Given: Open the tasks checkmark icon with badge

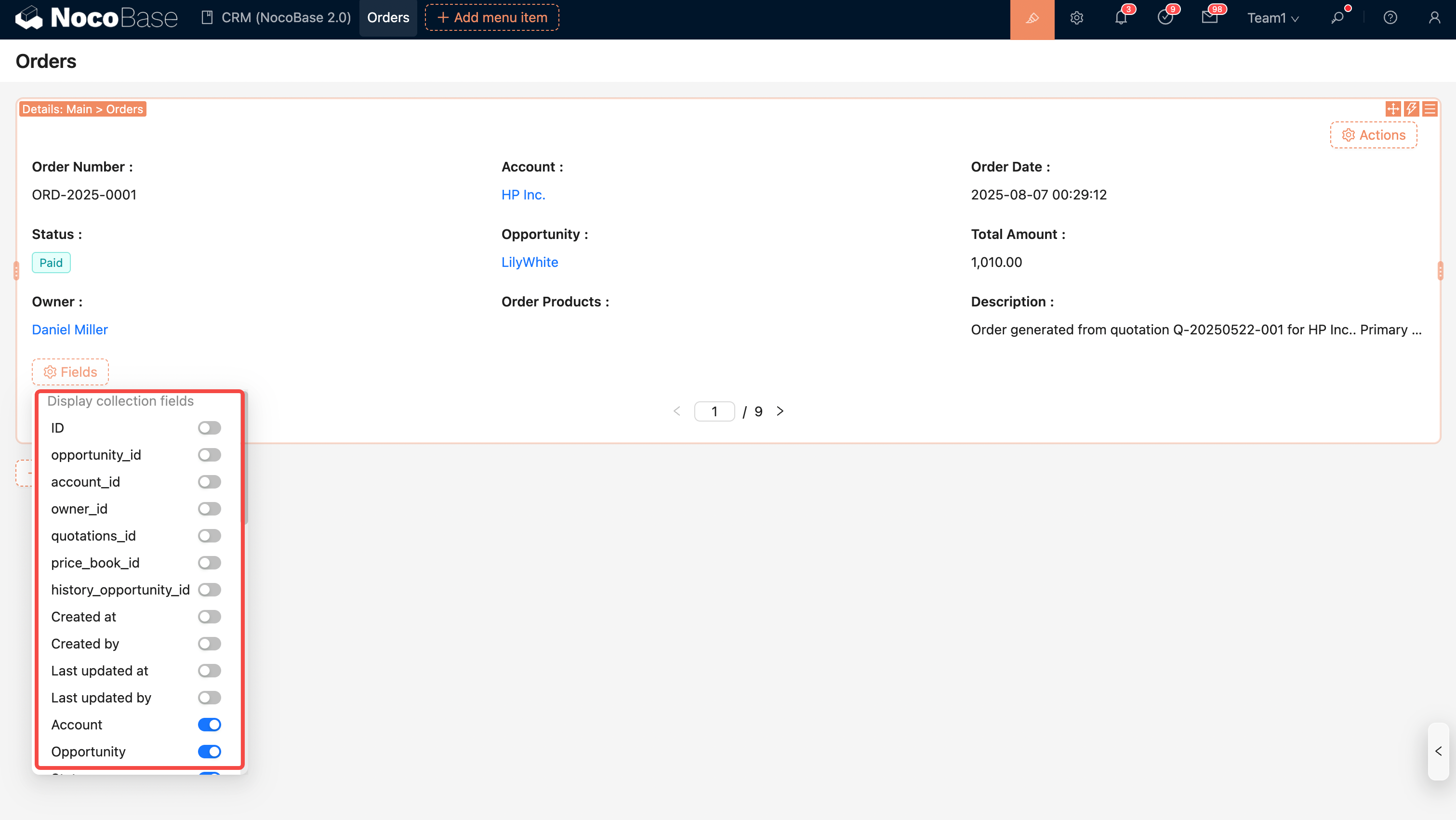Looking at the screenshot, I should pos(1165,18).
